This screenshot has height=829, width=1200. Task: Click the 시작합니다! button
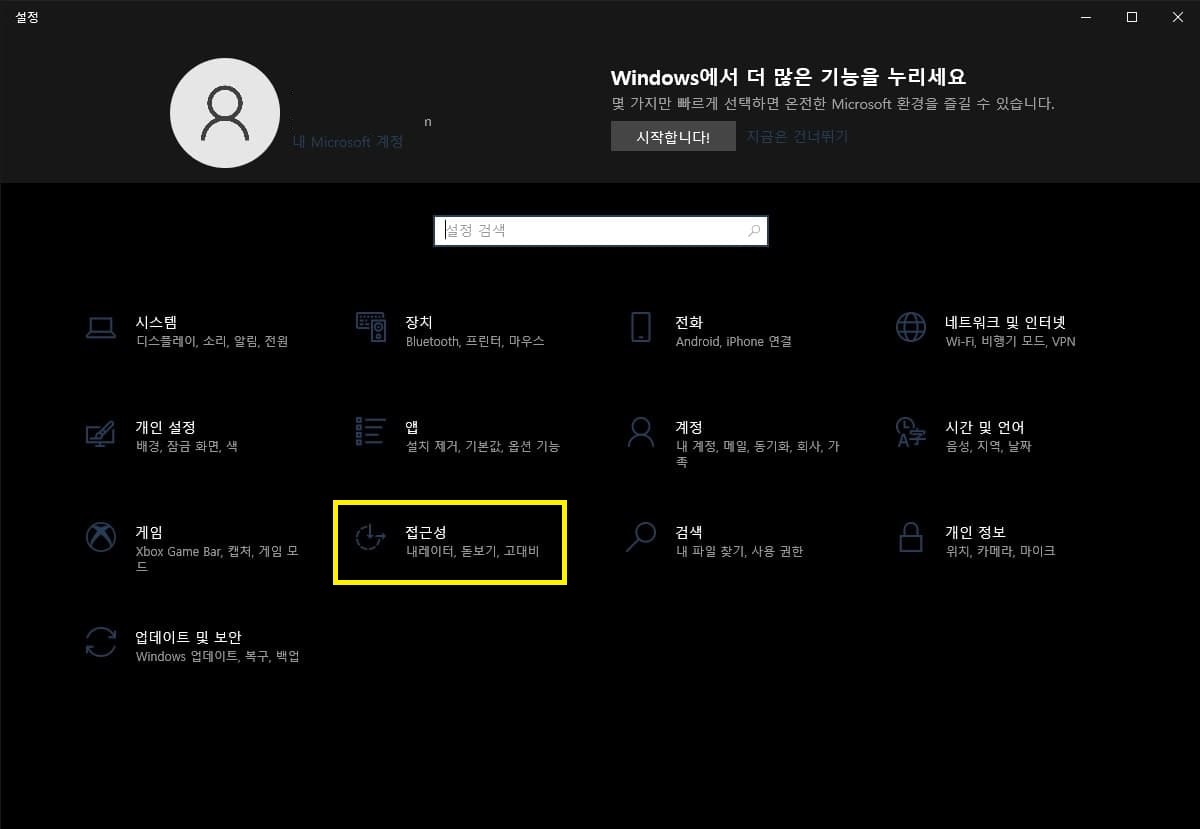click(673, 136)
